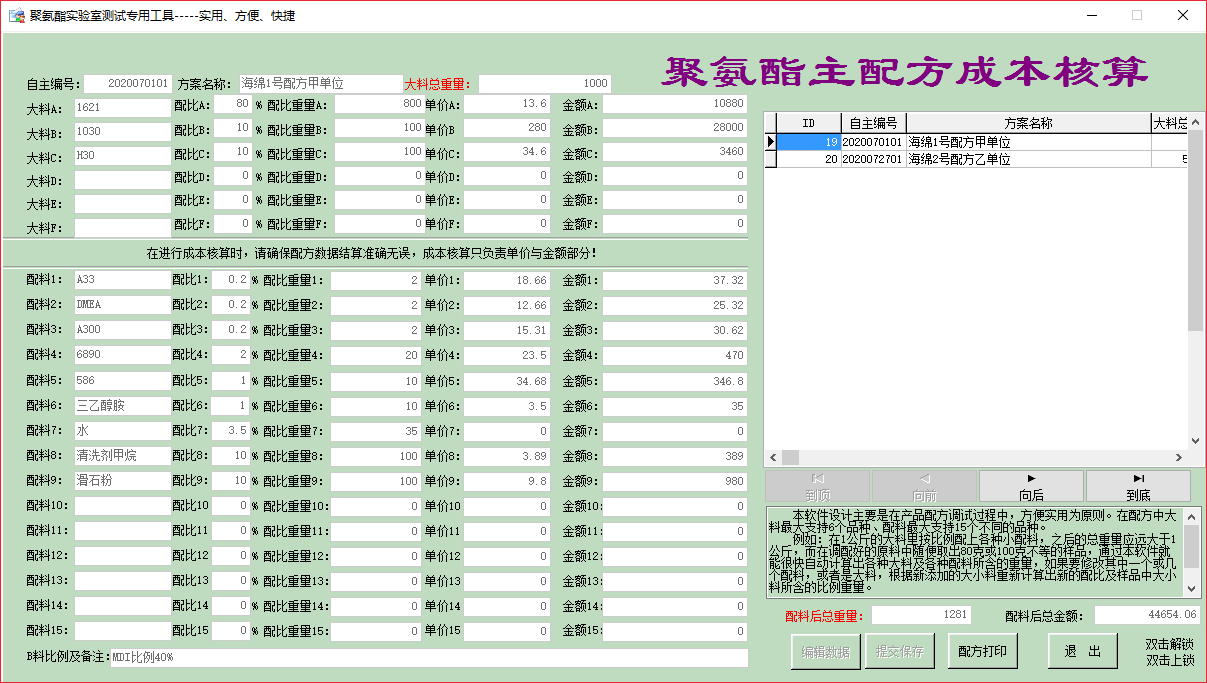This screenshot has height=683, width=1207.
Task: Click the 金额9 field showing 980
Action: (675, 482)
